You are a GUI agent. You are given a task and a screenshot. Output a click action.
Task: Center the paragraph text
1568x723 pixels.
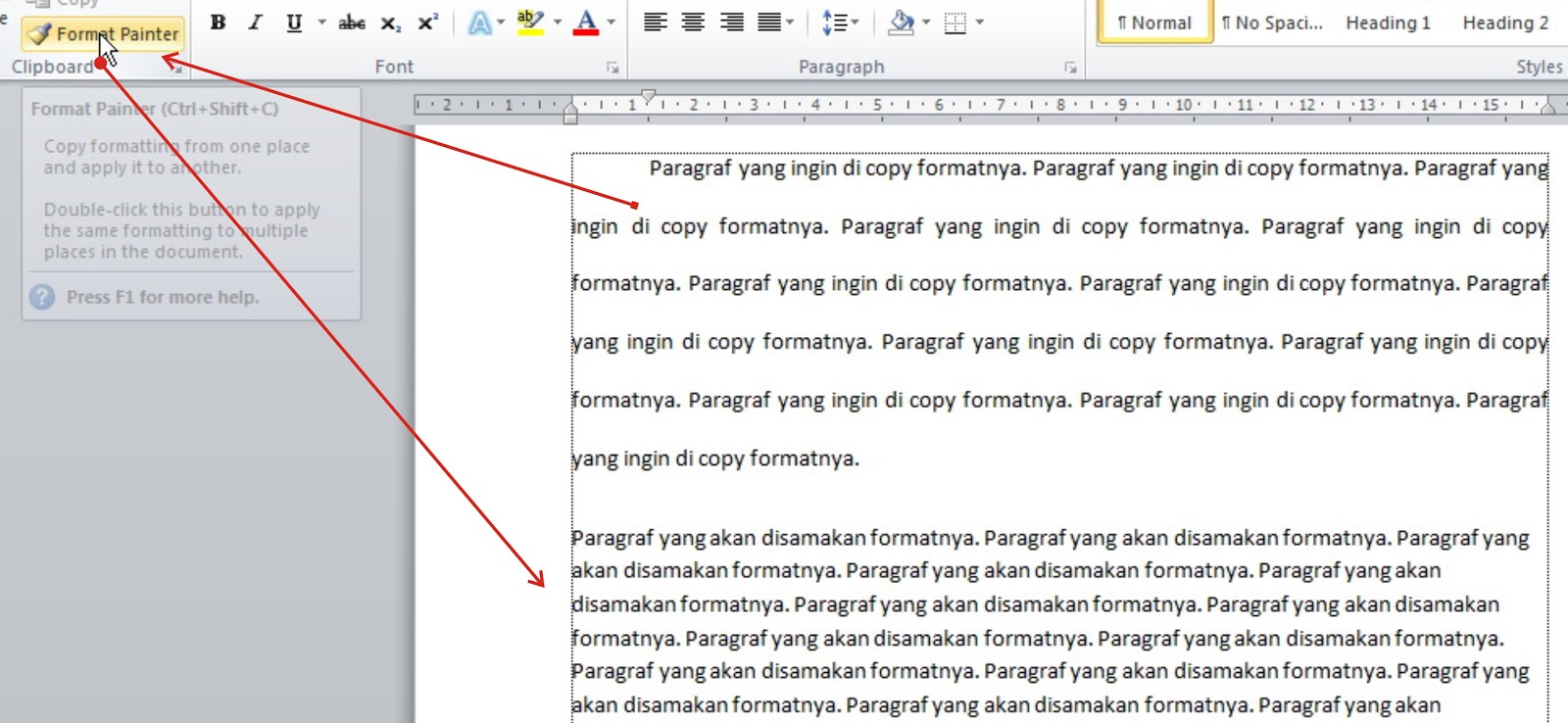click(693, 23)
